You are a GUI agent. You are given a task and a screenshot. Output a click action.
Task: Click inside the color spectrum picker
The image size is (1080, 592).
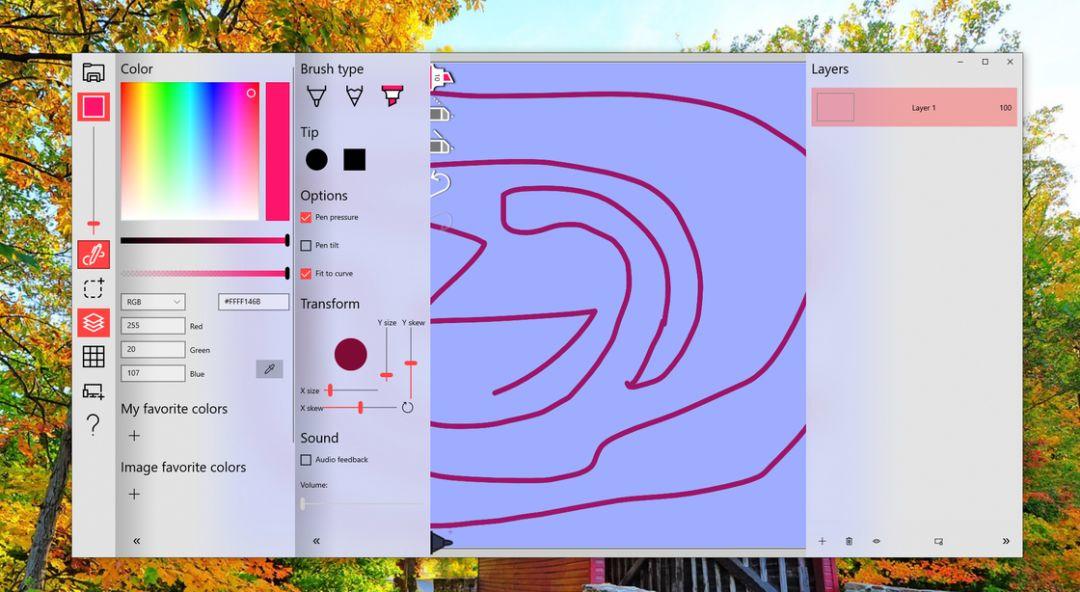[189, 152]
